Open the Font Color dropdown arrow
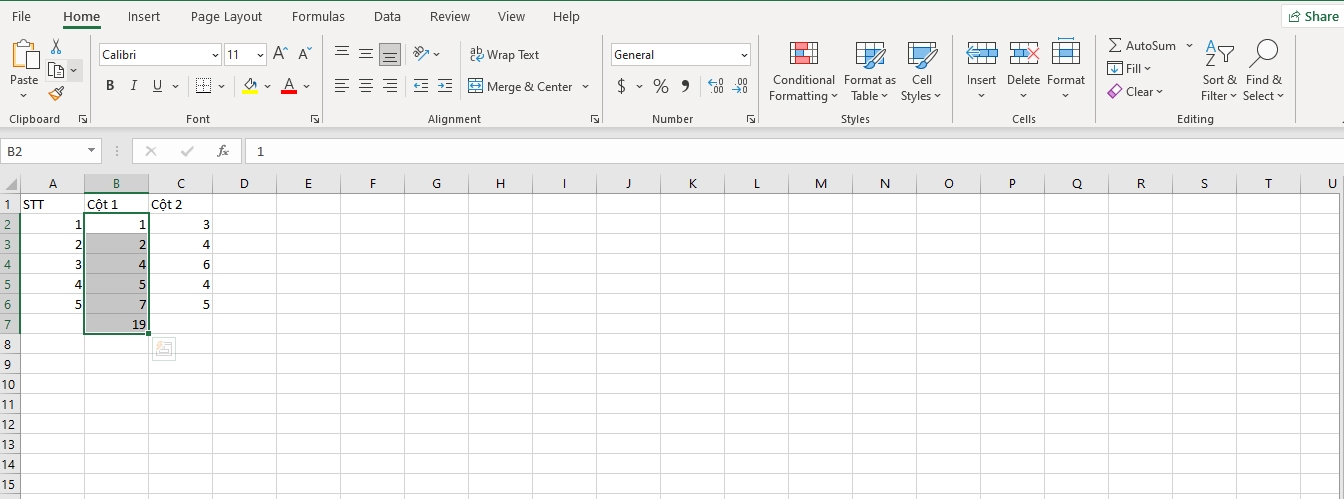Image resolution: width=1344 pixels, height=499 pixels. point(307,87)
